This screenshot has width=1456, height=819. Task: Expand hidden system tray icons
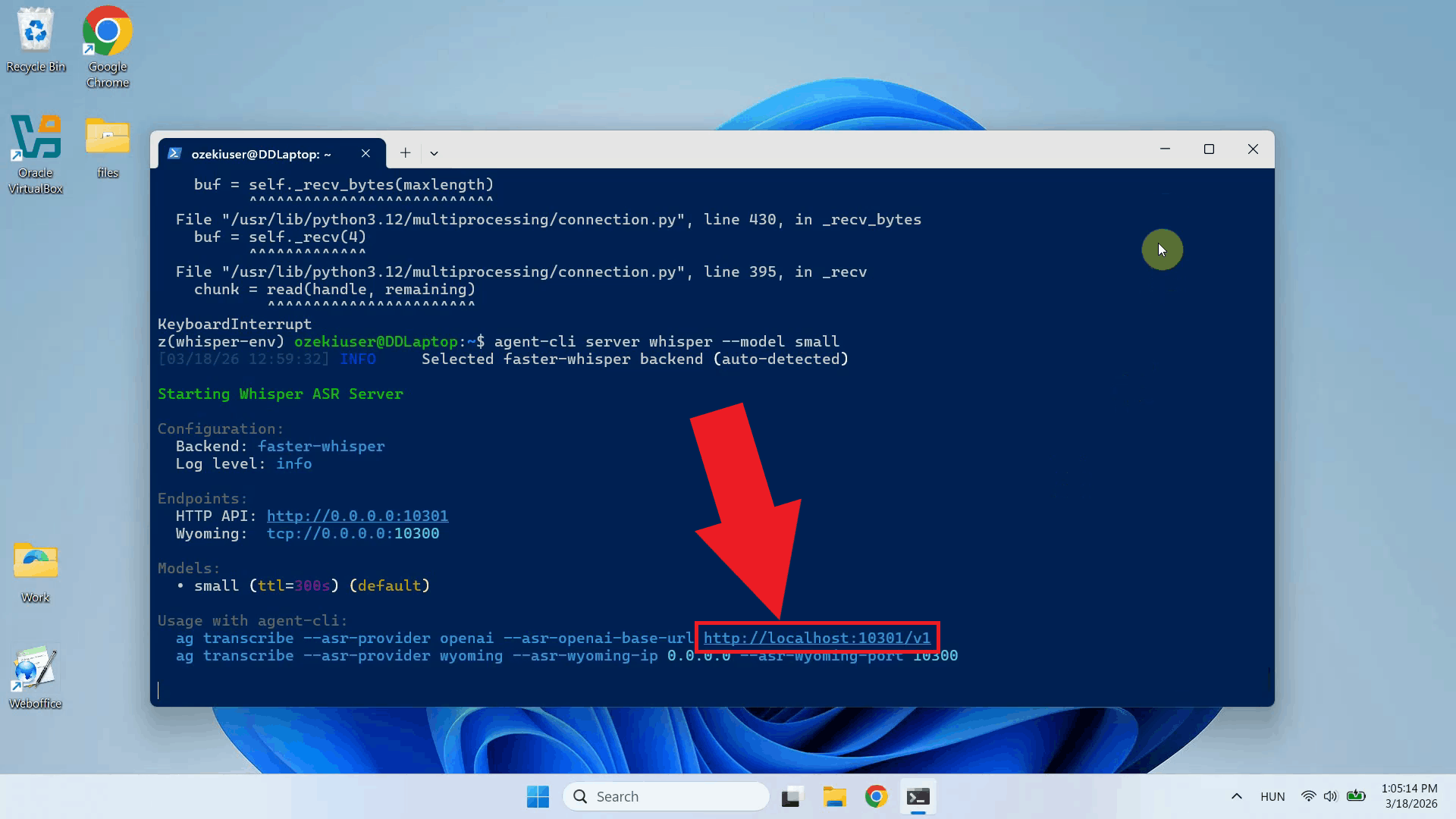1237,796
